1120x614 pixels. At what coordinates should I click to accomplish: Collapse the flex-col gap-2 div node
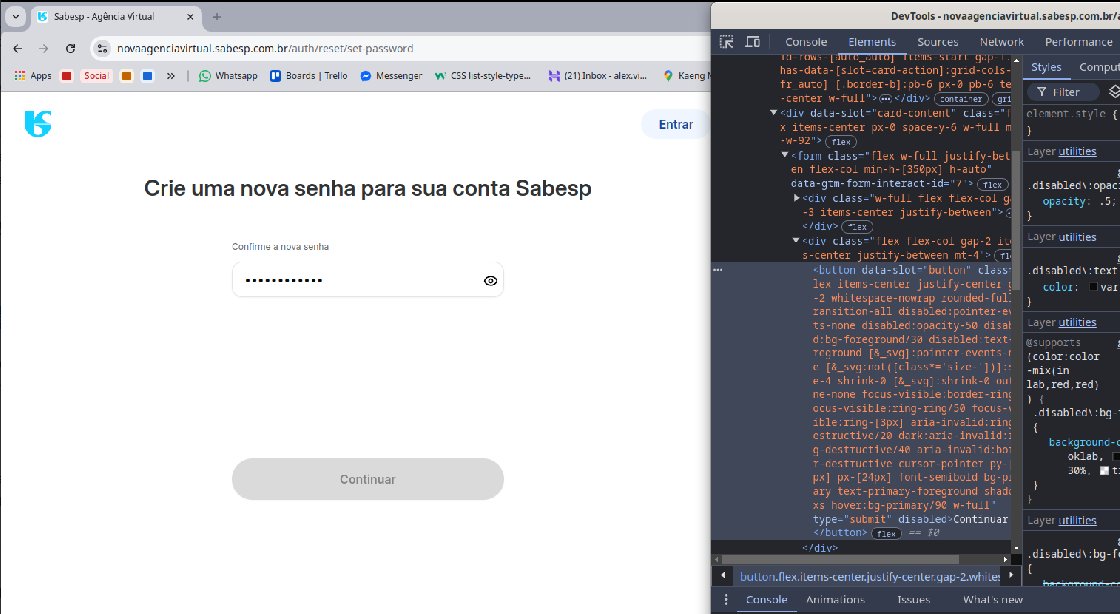tap(796, 241)
